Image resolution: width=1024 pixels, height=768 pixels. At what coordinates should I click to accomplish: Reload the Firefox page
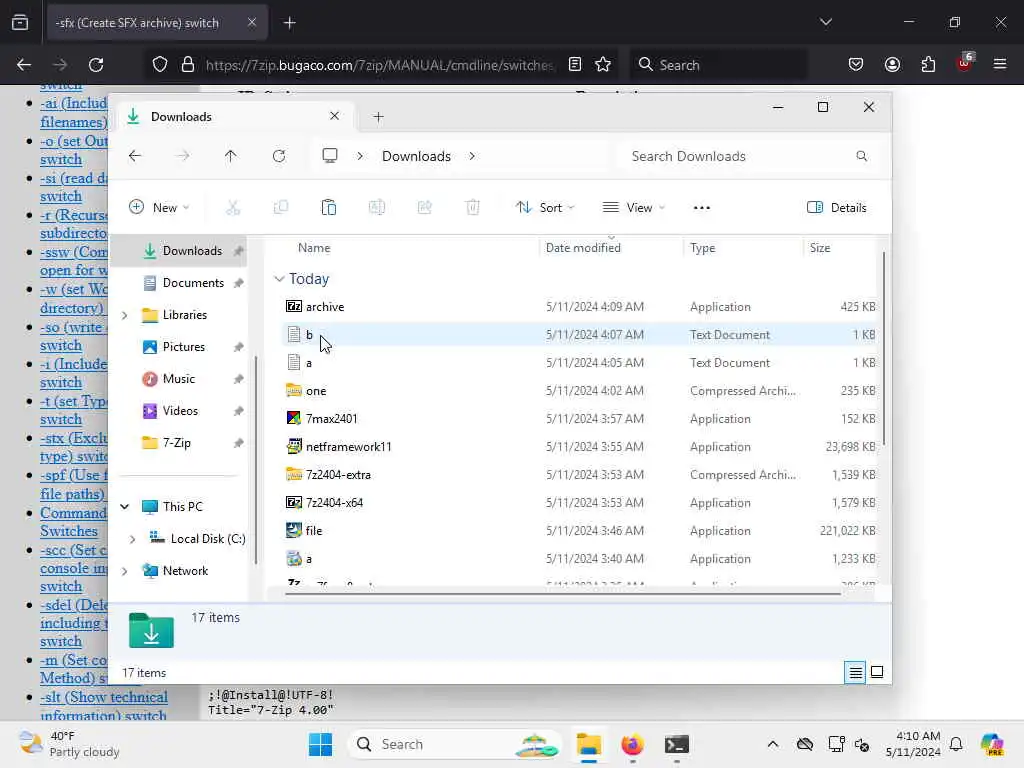[96, 65]
